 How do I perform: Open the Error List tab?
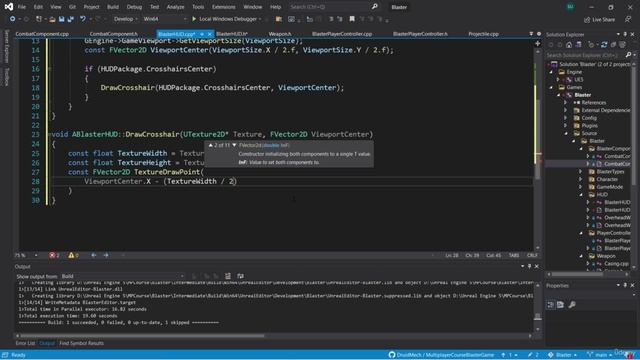[25, 343]
